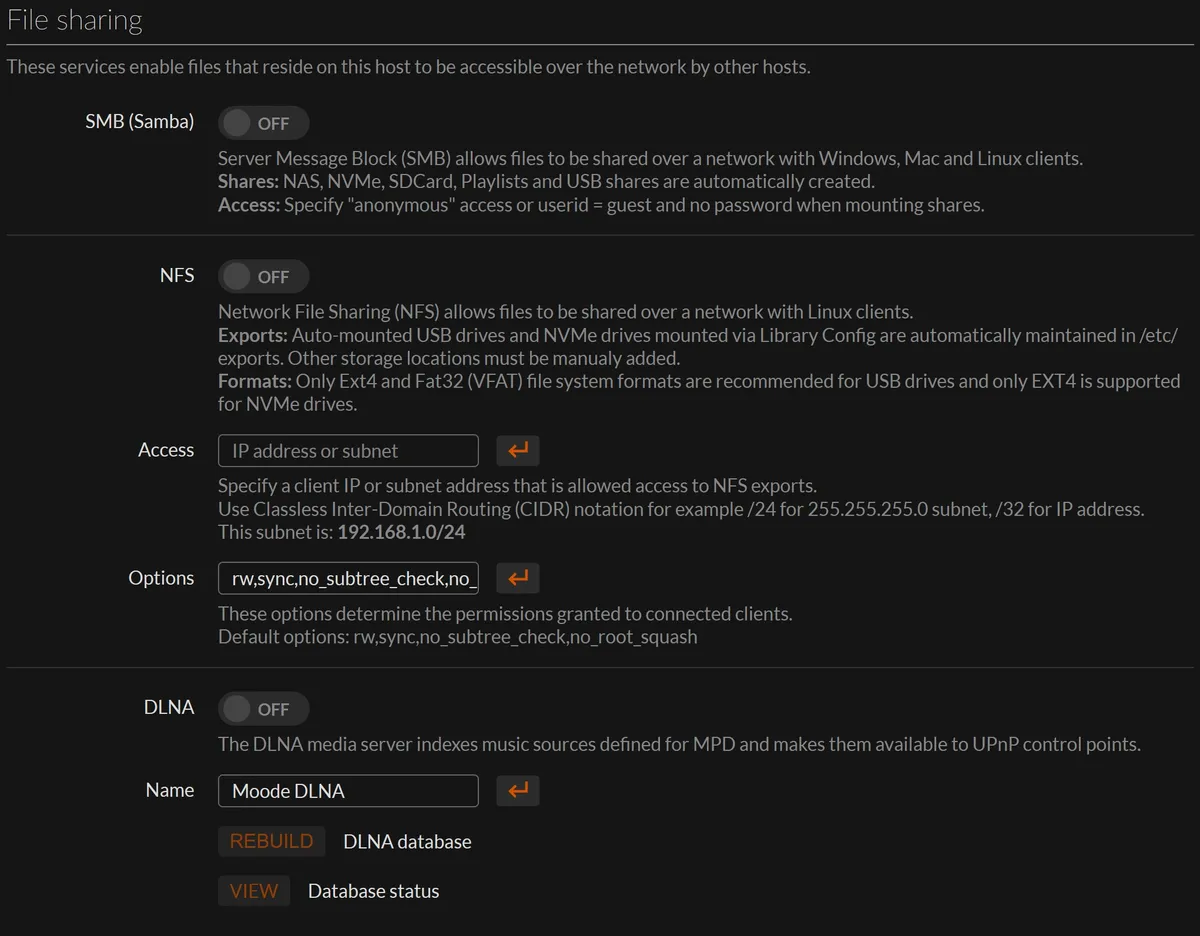Click the 'Exports:' description text

point(698,346)
